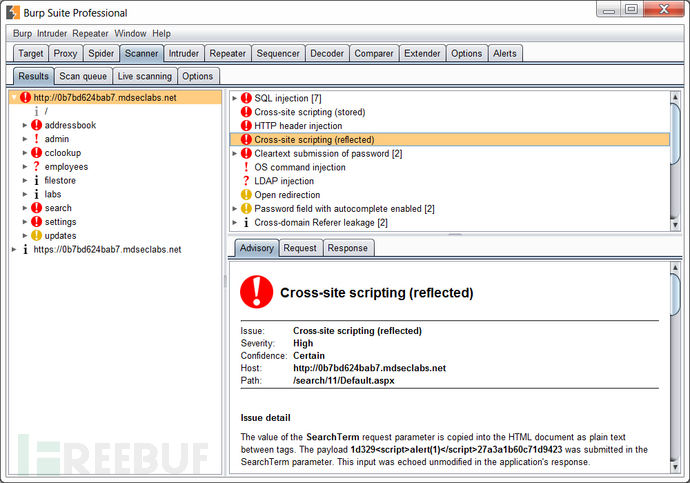Click the red icon beside Cleartext submission of password
The height and width of the screenshot is (483, 690).
pyautogui.click(x=246, y=153)
